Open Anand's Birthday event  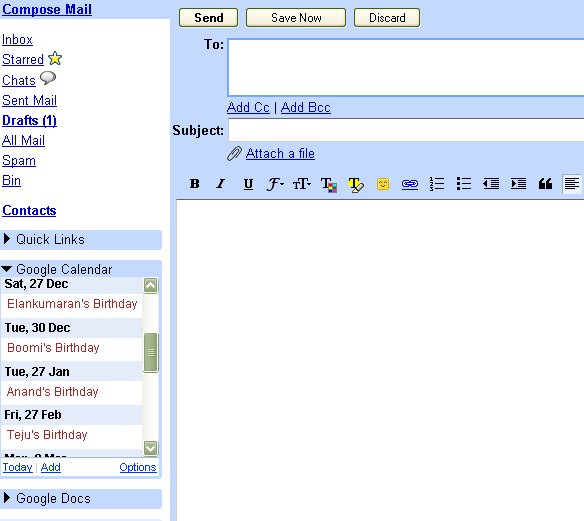click(x=53, y=392)
